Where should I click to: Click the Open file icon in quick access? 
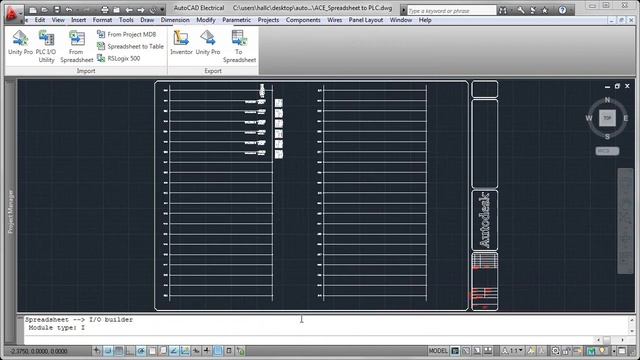click(x=45, y=10)
